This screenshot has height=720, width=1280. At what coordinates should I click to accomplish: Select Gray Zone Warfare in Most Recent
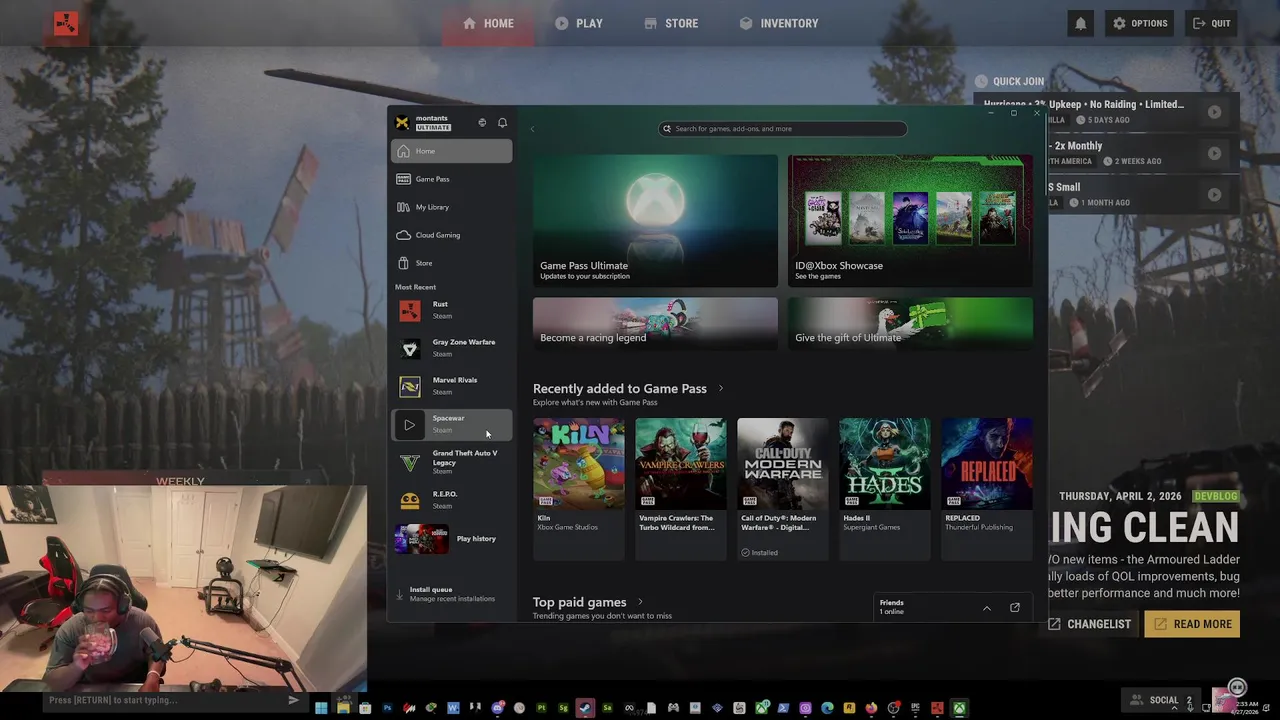click(451, 348)
